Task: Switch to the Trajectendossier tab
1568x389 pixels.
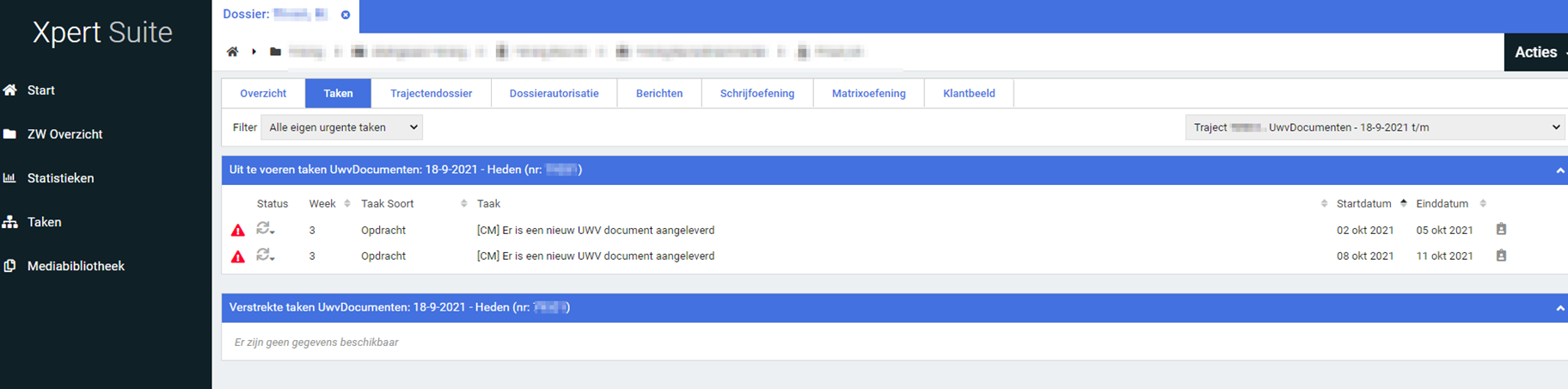Action: click(x=431, y=93)
